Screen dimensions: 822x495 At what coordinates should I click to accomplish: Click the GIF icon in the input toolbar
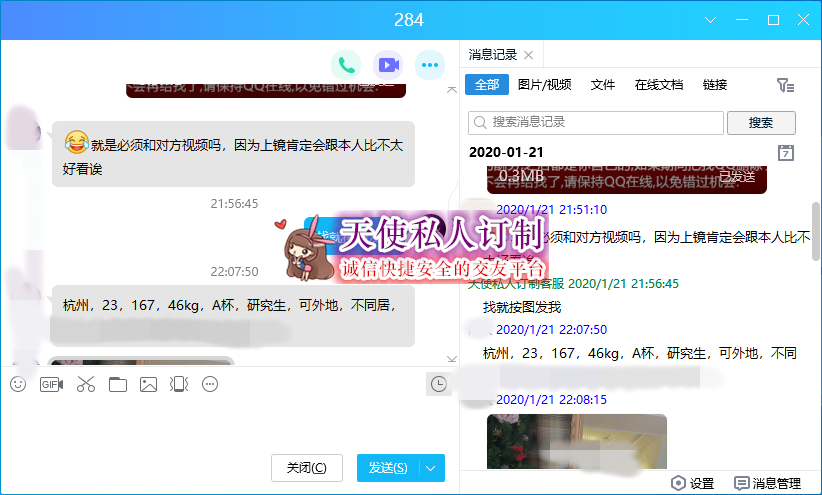point(51,384)
